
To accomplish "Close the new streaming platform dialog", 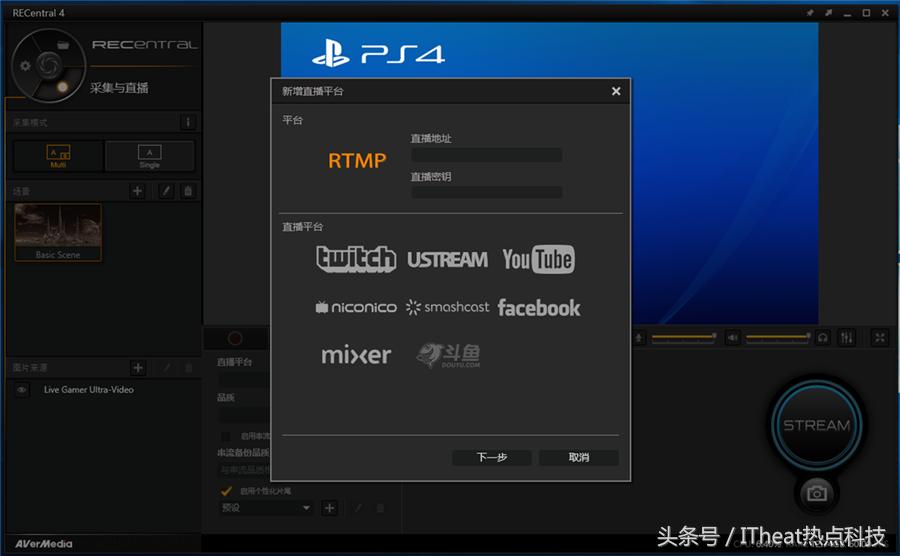I will 616,91.
